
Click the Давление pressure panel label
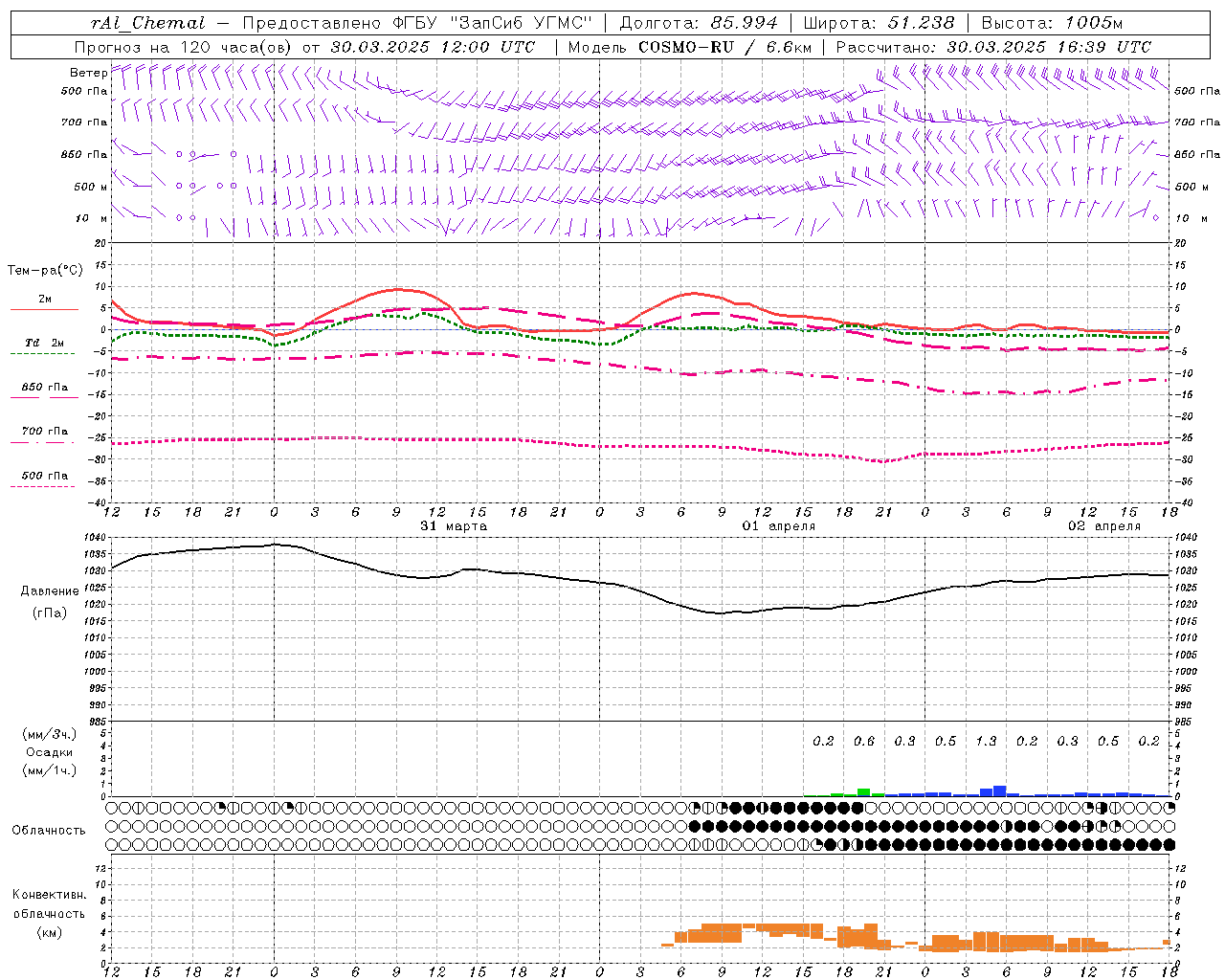50,591
